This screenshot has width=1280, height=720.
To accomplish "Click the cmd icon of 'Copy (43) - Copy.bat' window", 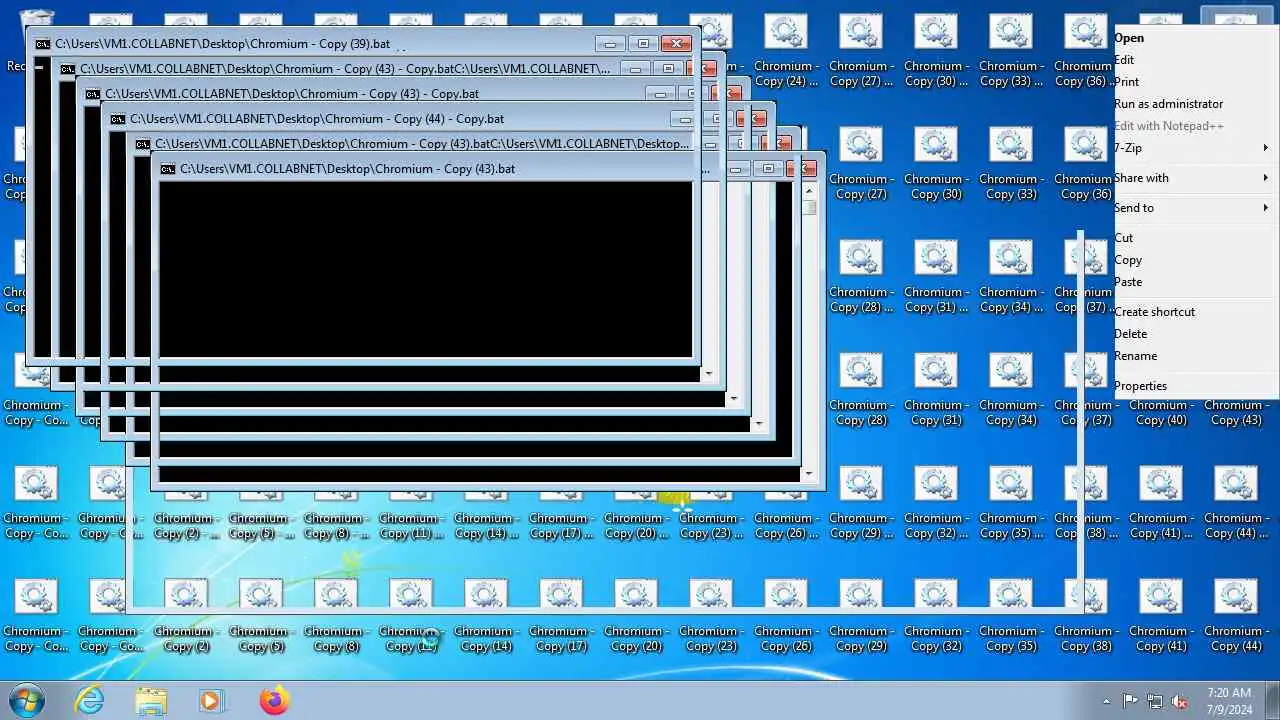I will click(x=93, y=94).
